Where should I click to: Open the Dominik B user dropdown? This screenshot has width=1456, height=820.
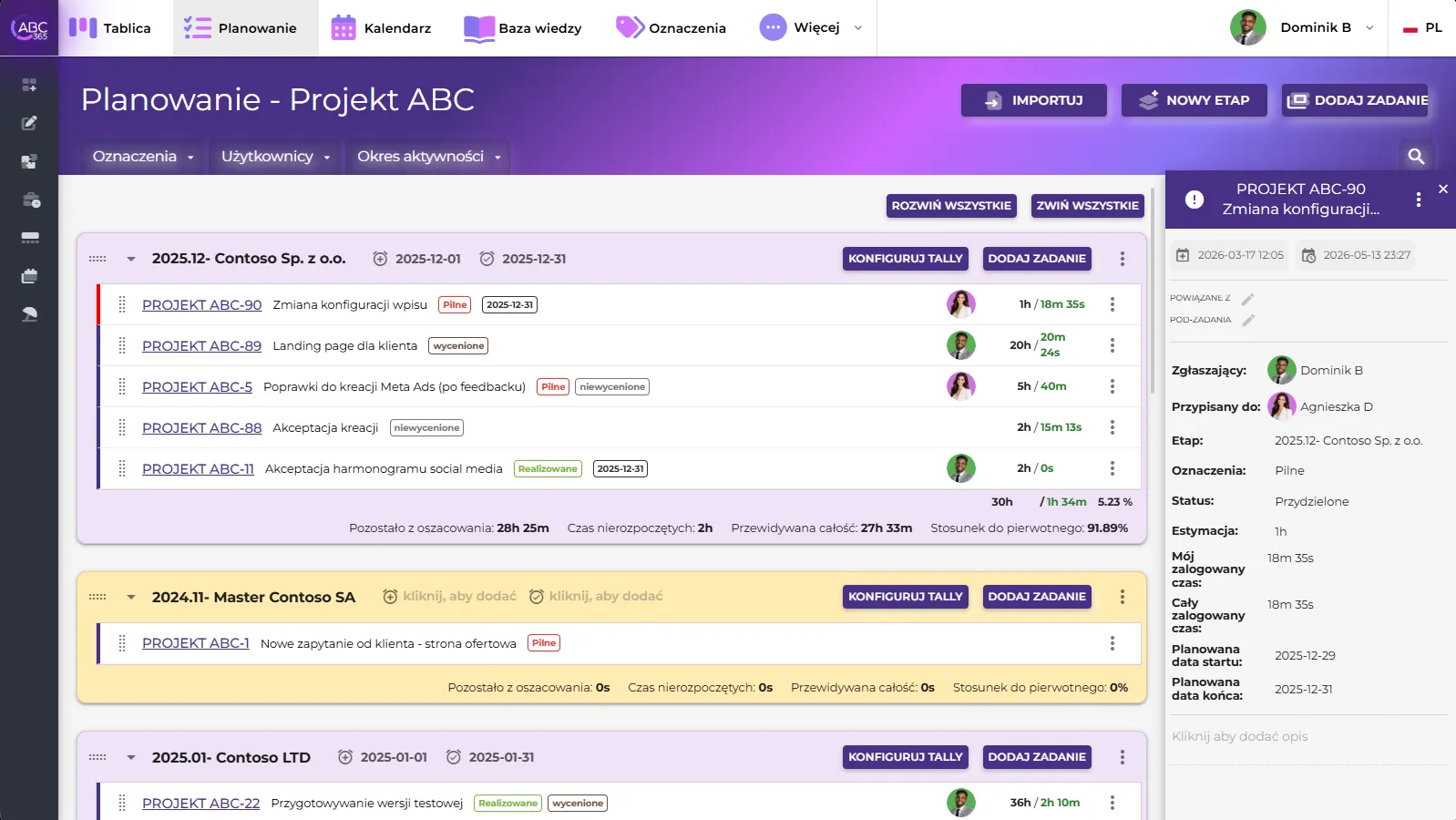(1302, 27)
